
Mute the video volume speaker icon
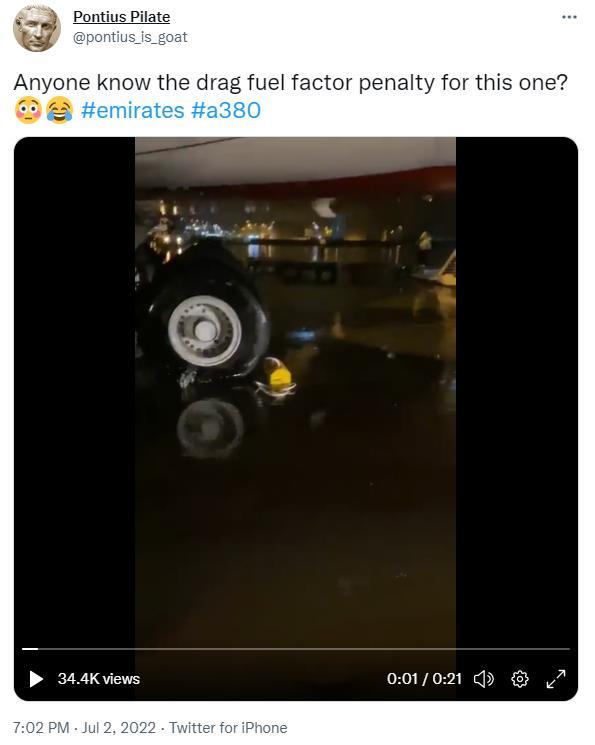click(x=484, y=678)
